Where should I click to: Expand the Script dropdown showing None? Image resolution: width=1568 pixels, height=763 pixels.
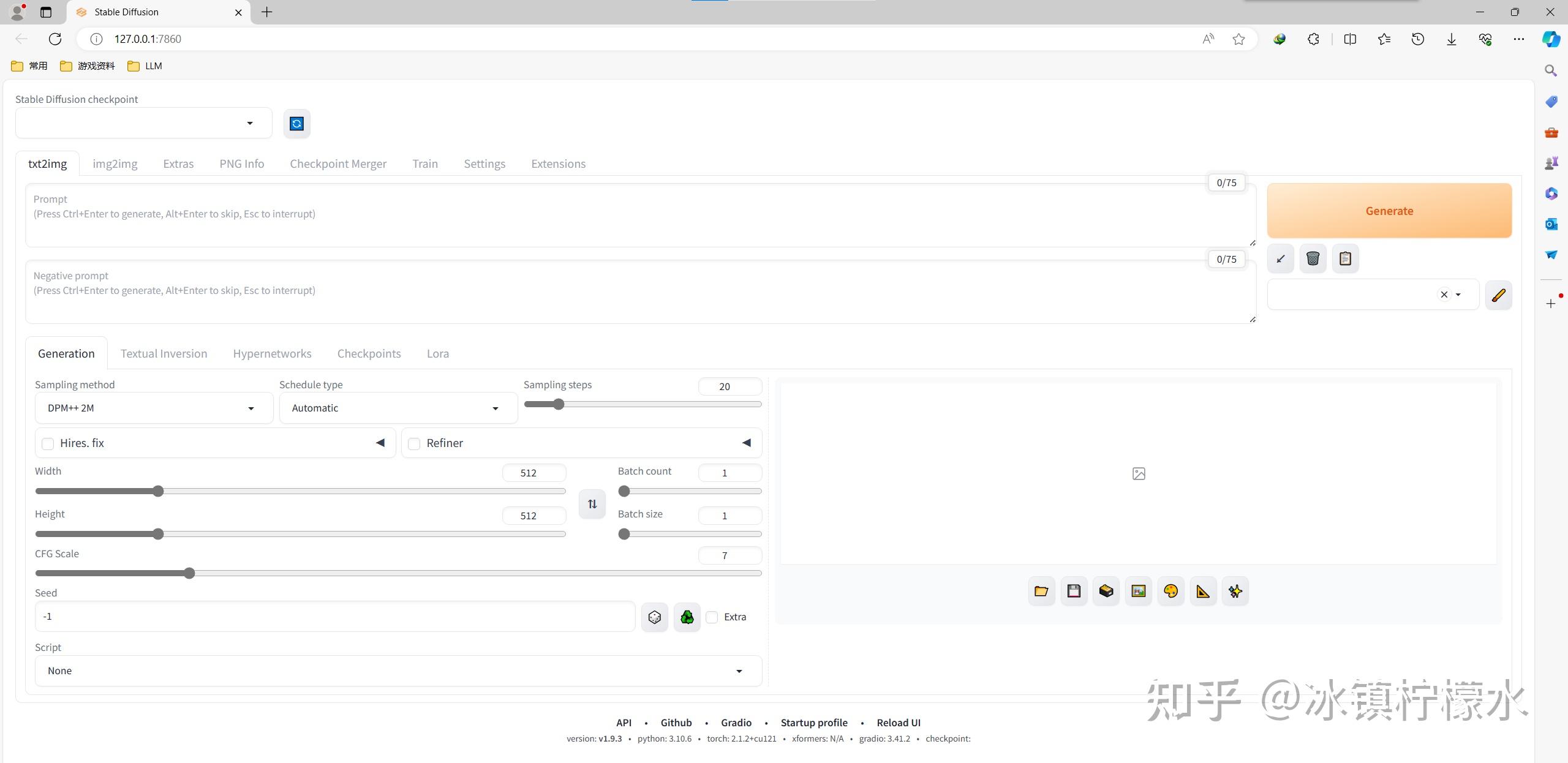pyautogui.click(x=398, y=671)
